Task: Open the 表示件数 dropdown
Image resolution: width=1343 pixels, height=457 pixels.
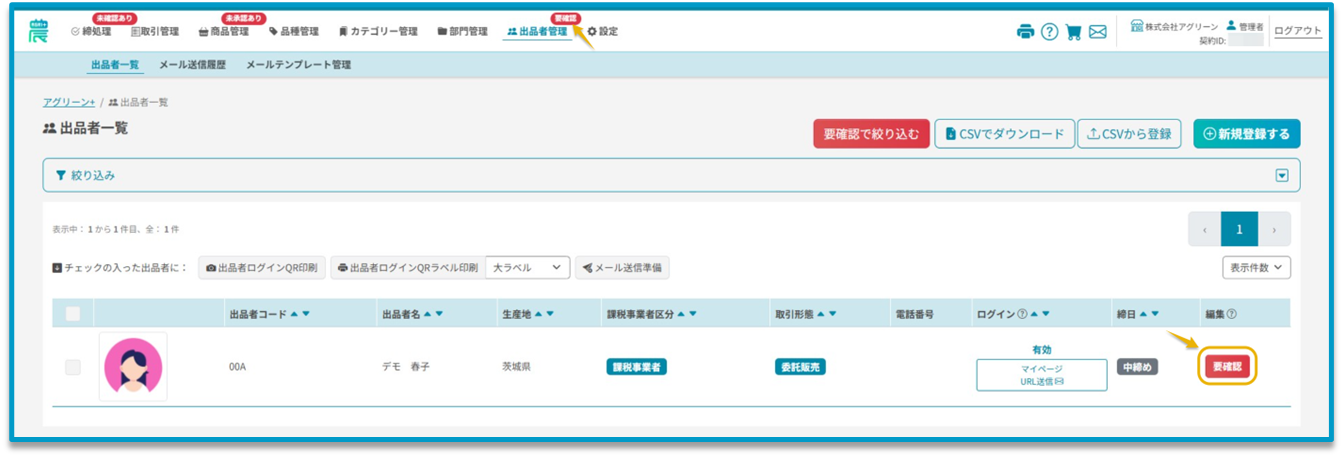Action: [1256, 268]
